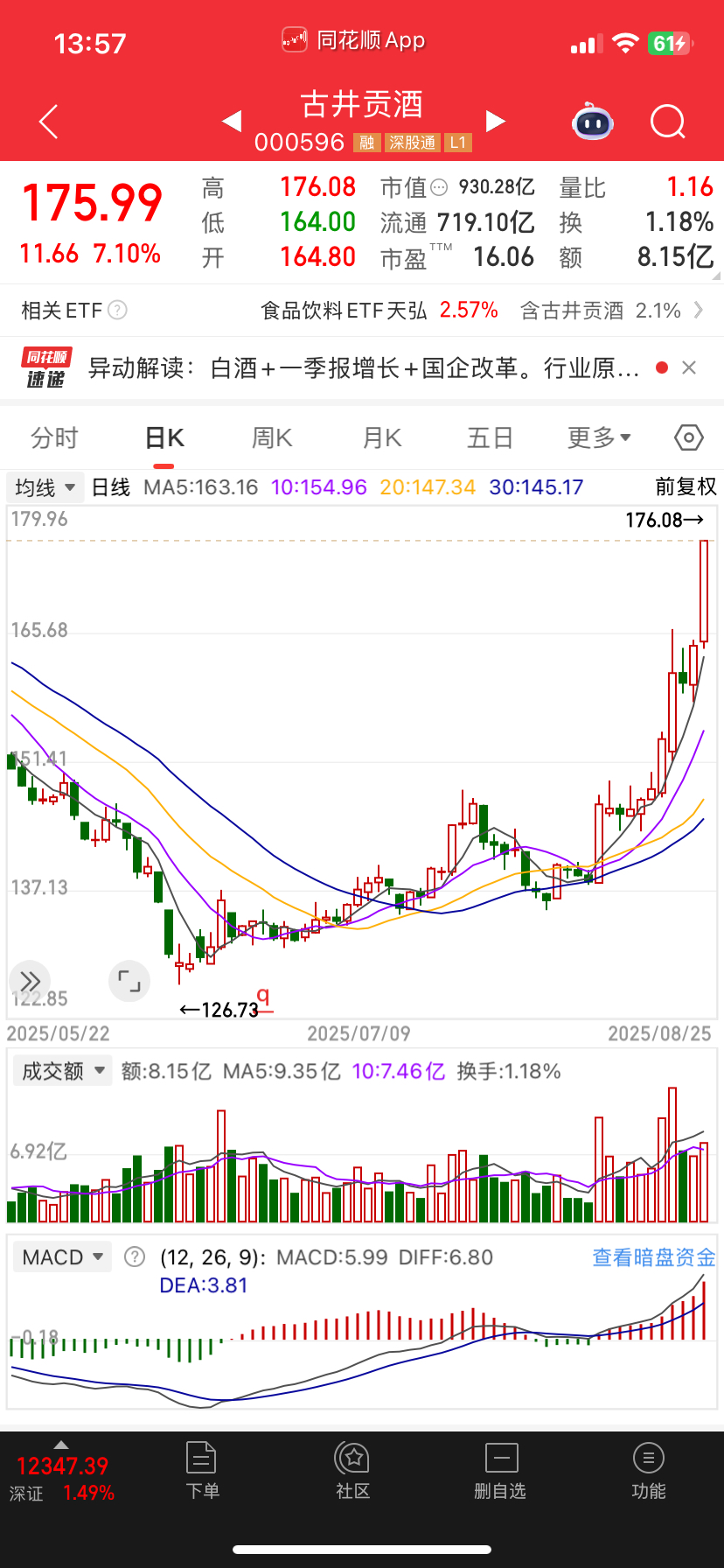Switch to 分时 tab
724x1568 pixels.
click(x=55, y=437)
